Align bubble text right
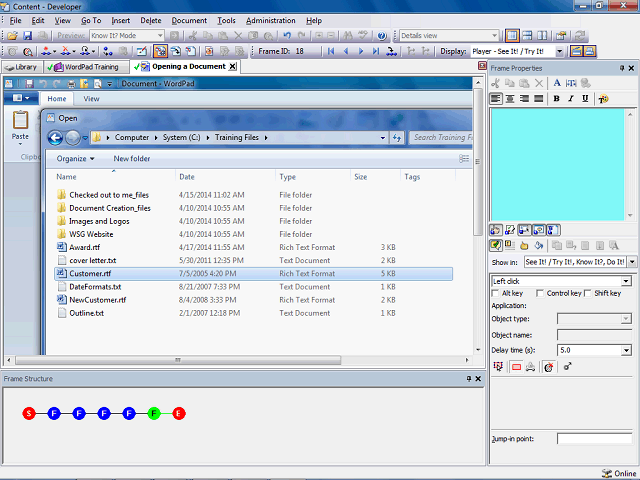640x480 pixels. [524, 99]
